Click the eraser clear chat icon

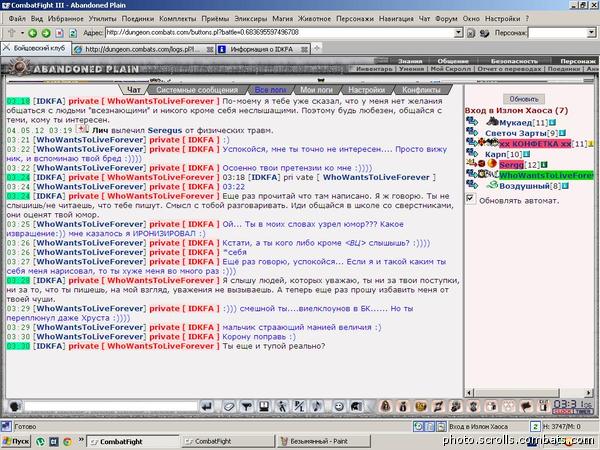pos(229,406)
